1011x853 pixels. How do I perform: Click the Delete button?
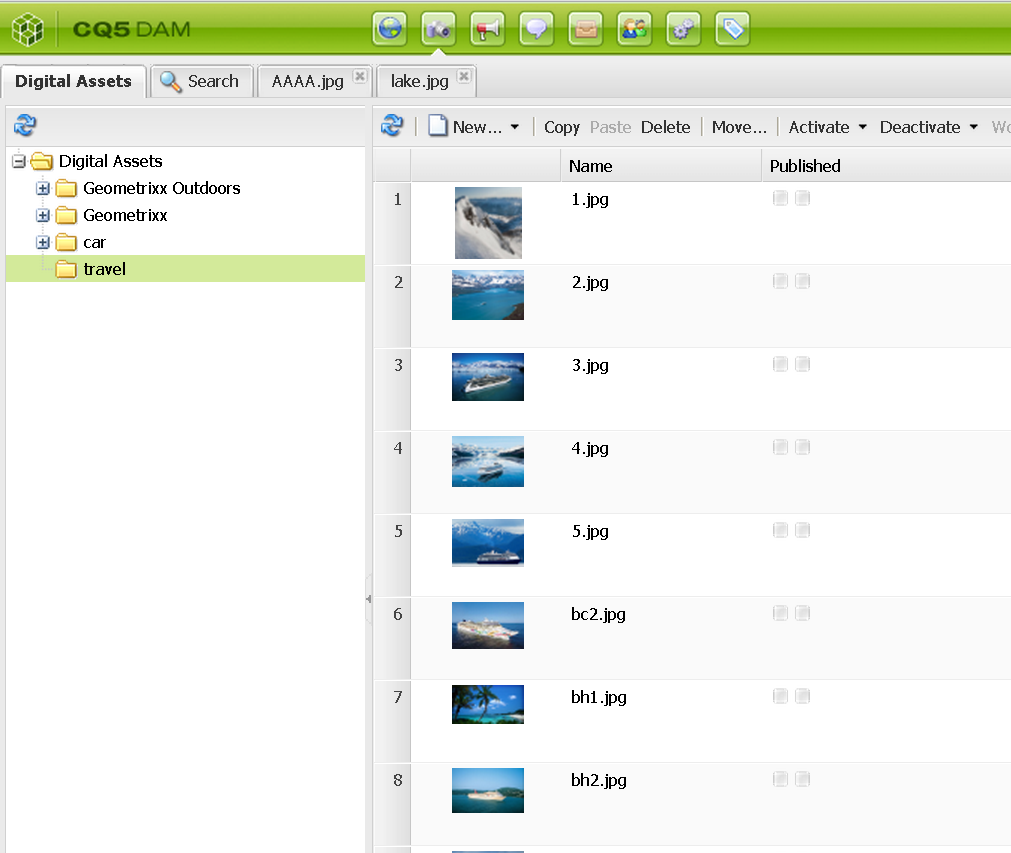point(665,127)
